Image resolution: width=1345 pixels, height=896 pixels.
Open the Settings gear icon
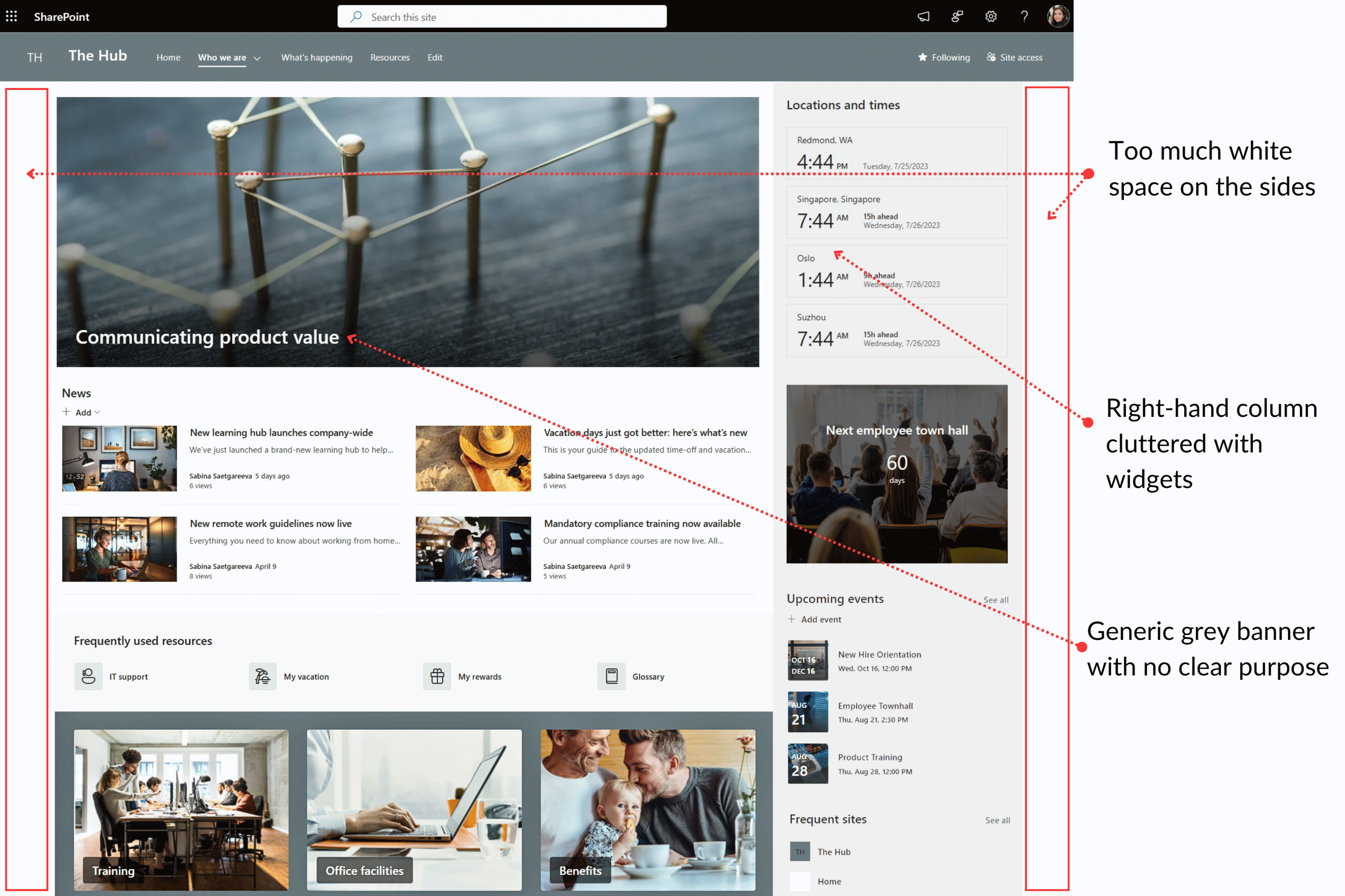990,17
